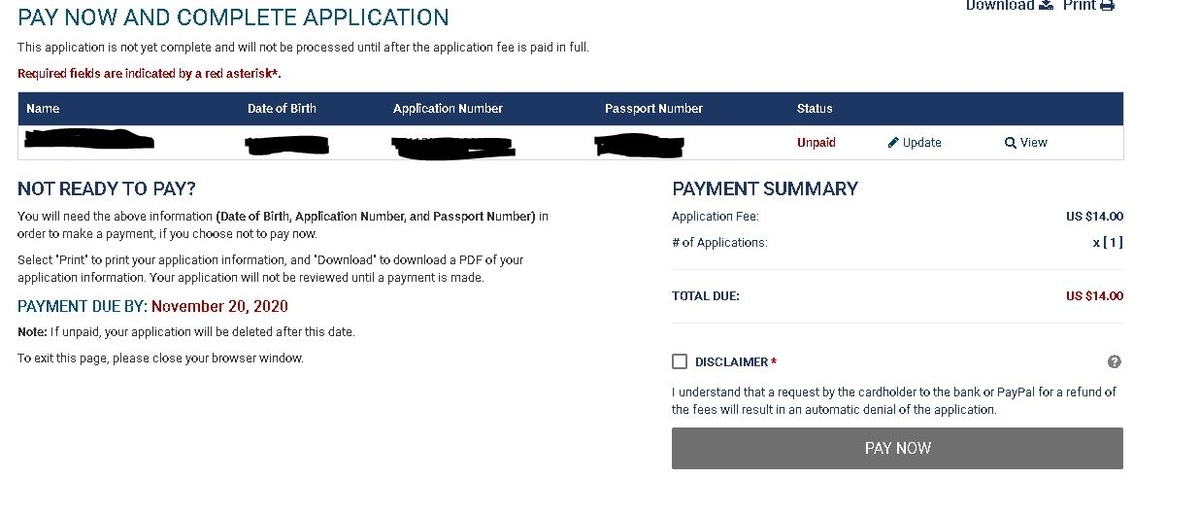Open the question mark help icon
The width and height of the screenshot is (1200, 512).
[x=1114, y=362]
